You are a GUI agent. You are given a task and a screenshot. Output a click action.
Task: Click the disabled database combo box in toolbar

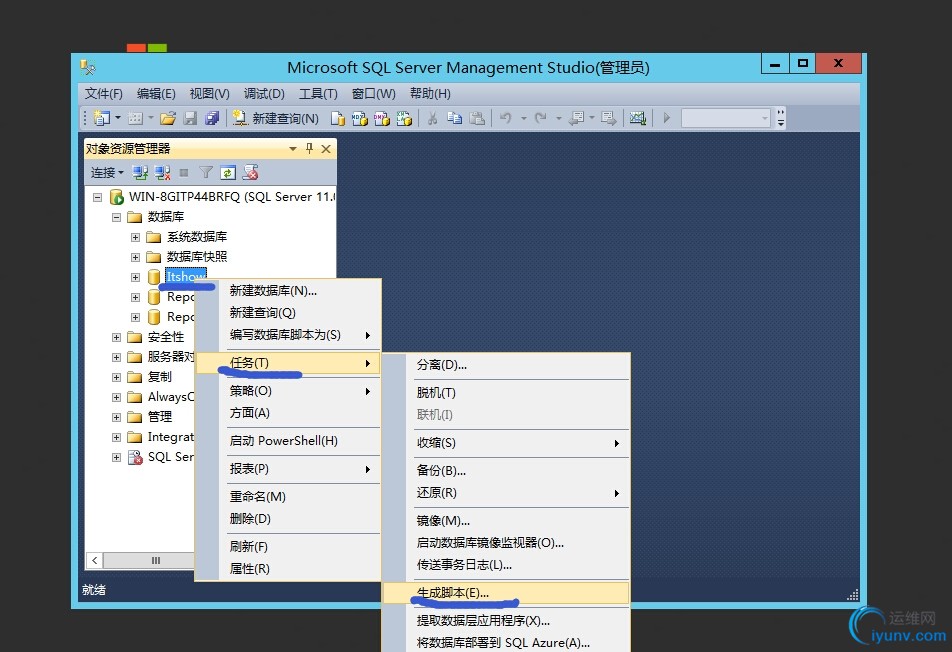click(x=726, y=118)
